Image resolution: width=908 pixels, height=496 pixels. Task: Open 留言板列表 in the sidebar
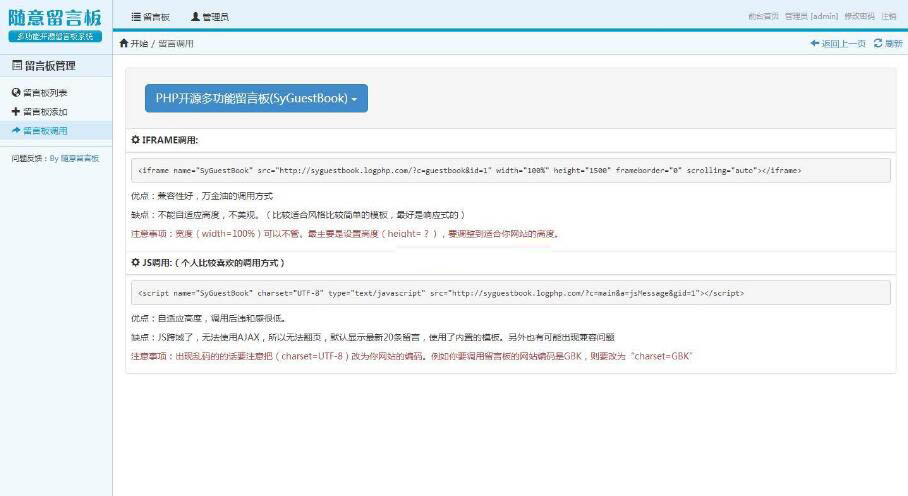(x=45, y=93)
